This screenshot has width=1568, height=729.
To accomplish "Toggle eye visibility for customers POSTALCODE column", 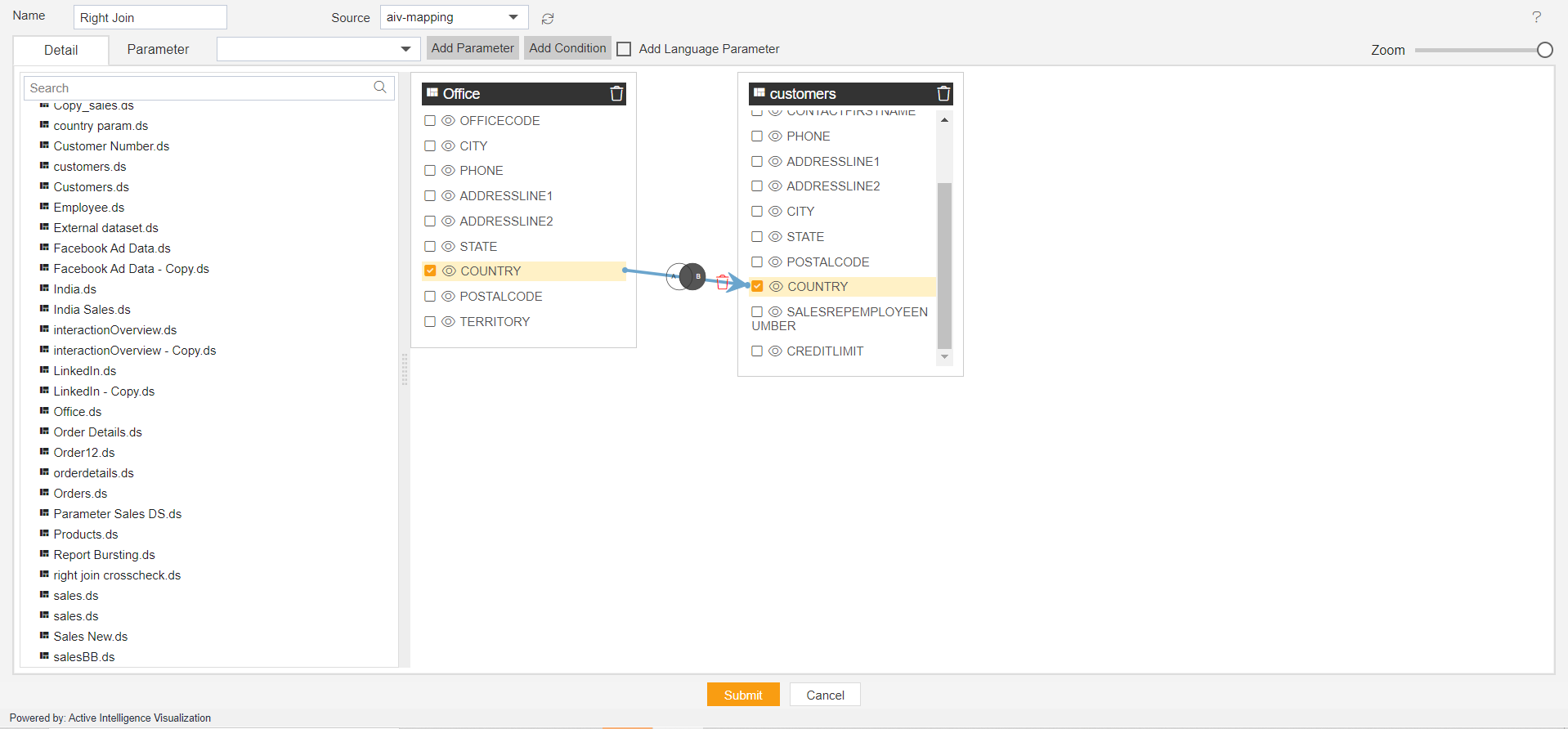I will [775, 262].
